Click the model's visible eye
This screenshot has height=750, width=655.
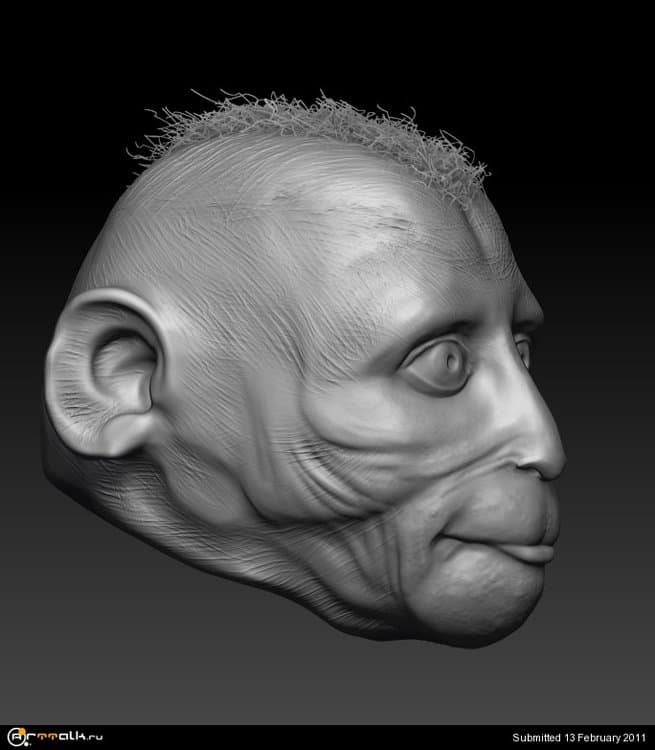pos(441,364)
